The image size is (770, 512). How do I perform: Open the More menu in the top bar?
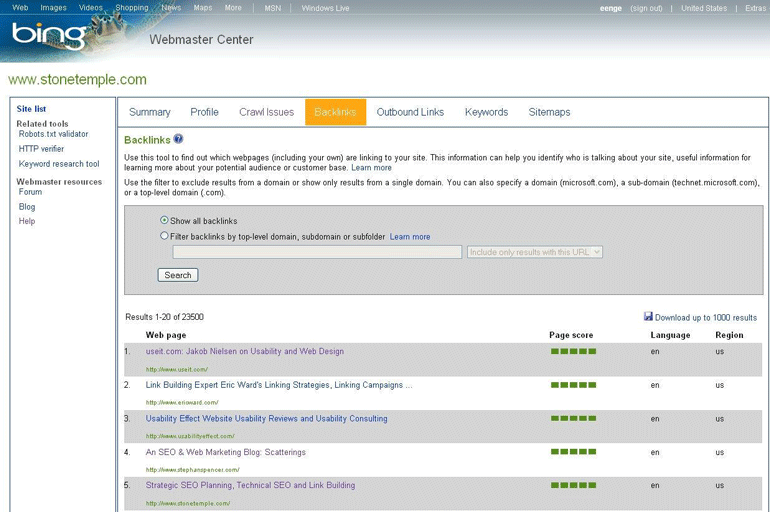pyautogui.click(x=233, y=8)
